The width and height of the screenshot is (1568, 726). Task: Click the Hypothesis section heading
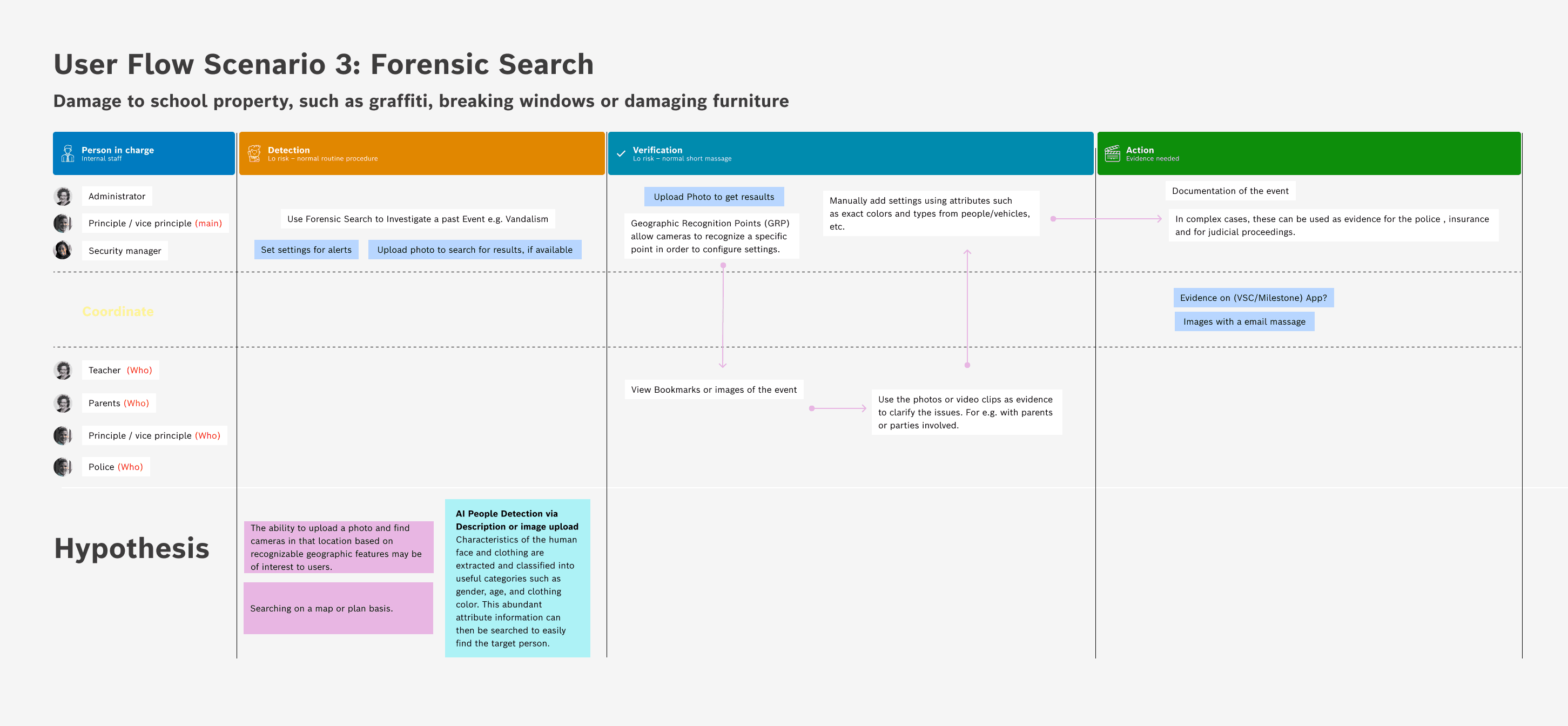[131, 548]
